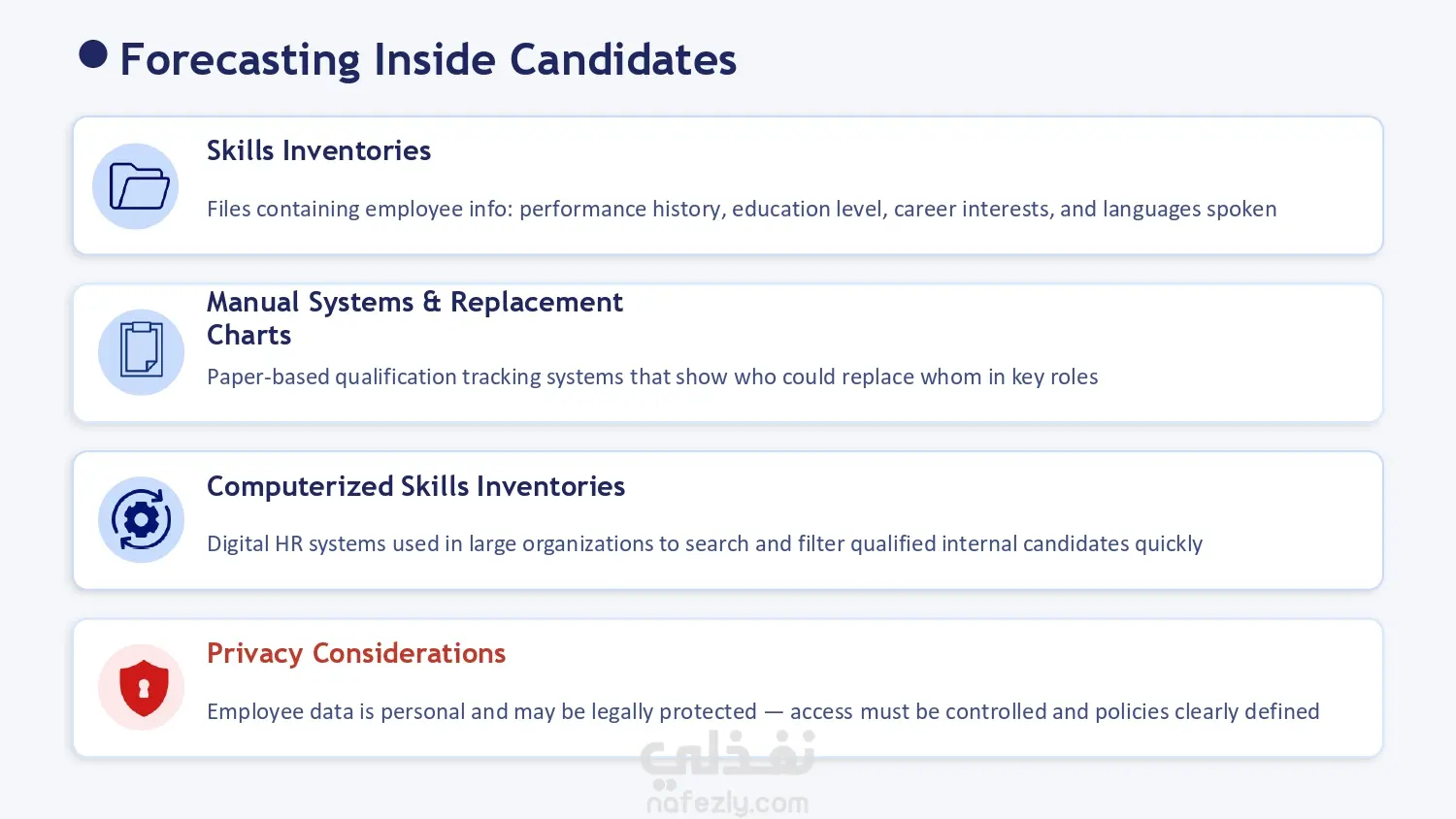
Task: Select the Skills Inventories heading
Action: [x=318, y=150]
